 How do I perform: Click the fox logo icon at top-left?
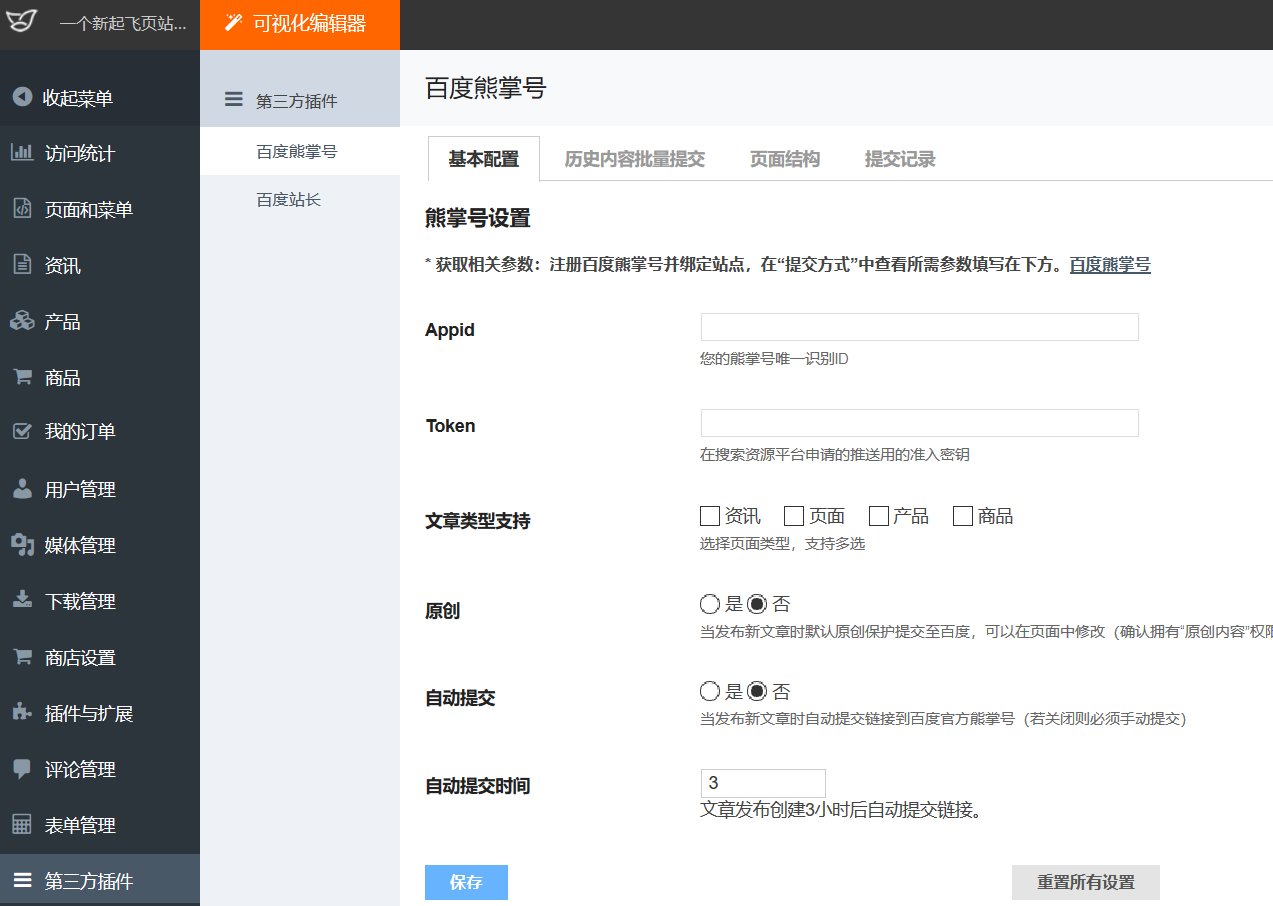tap(21, 21)
